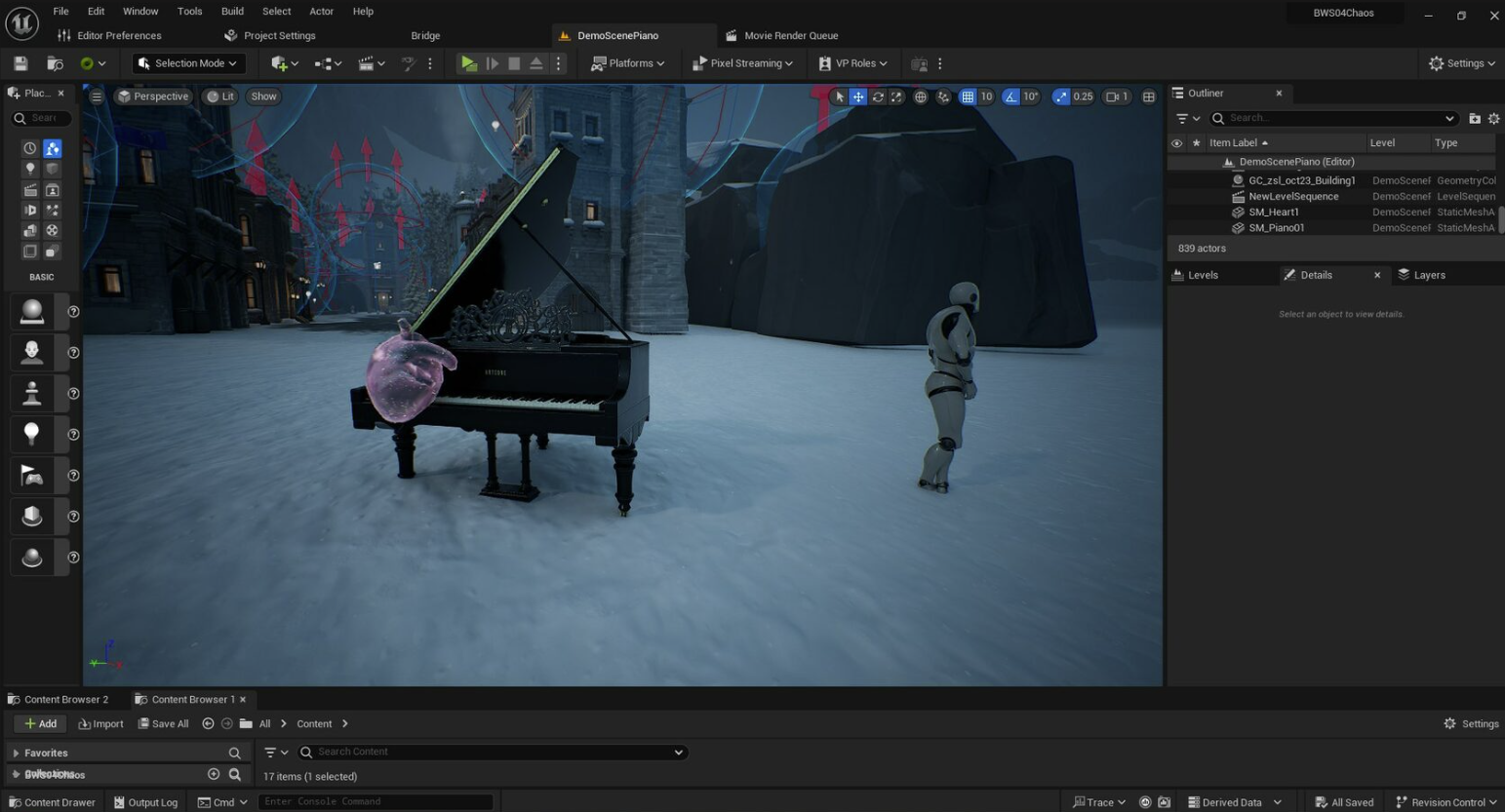
Task: Expand the Favorites section in Content Browser
Action: (17, 753)
